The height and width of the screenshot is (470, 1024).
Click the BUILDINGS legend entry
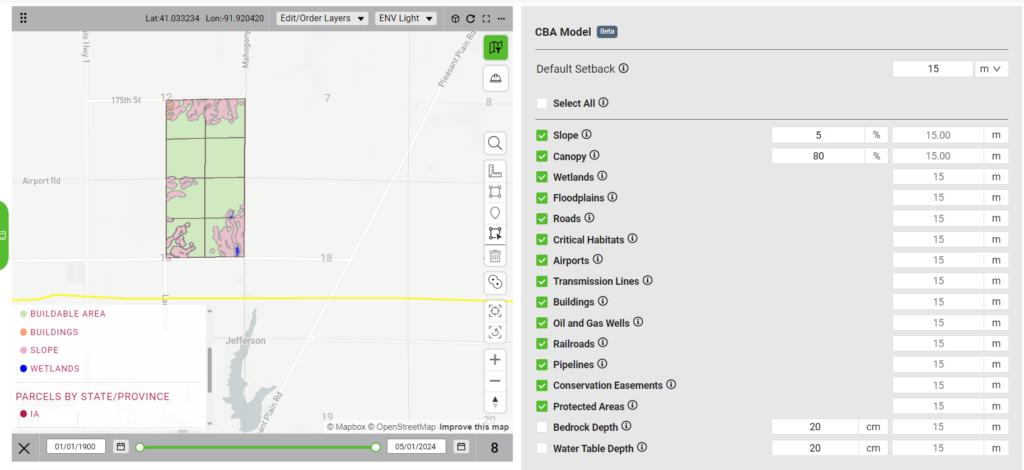tap(49, 332)
